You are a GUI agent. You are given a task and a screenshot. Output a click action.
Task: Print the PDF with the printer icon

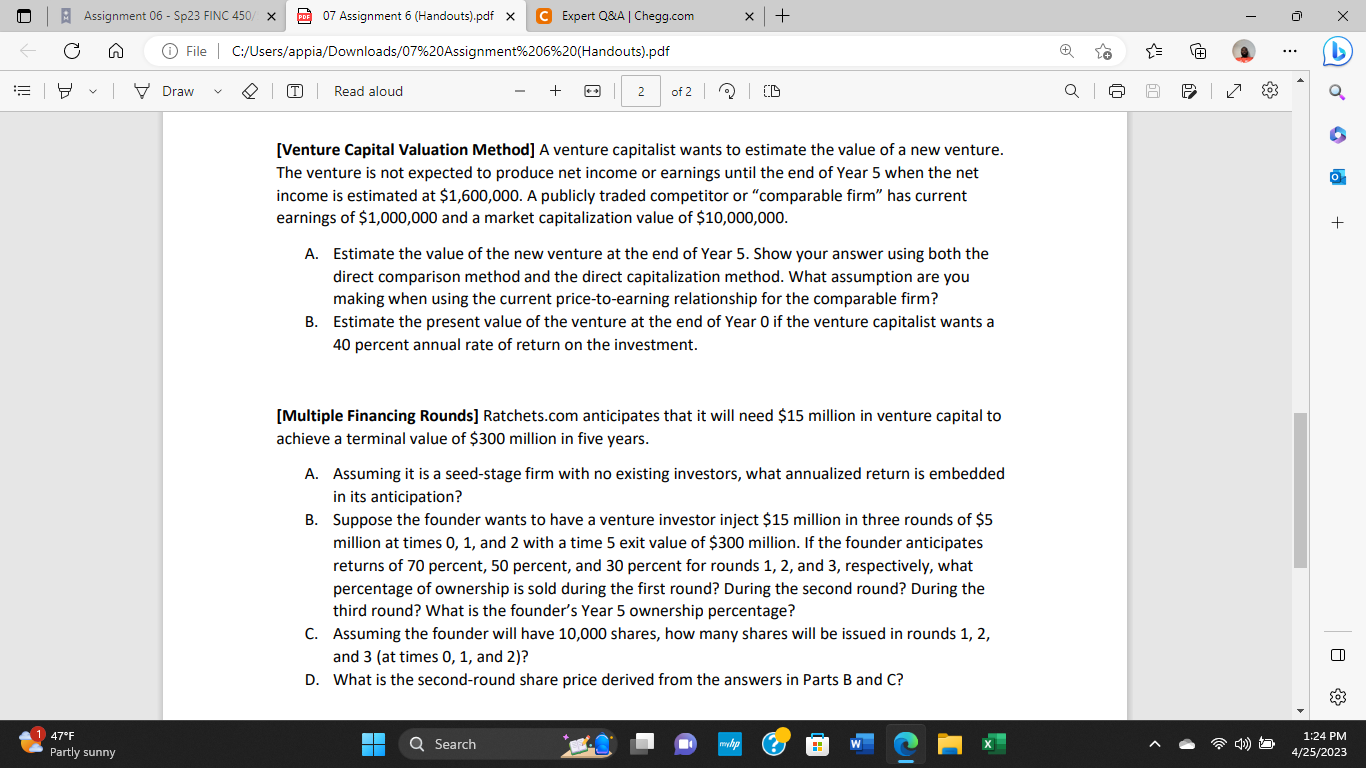(x=1117, y=90)
